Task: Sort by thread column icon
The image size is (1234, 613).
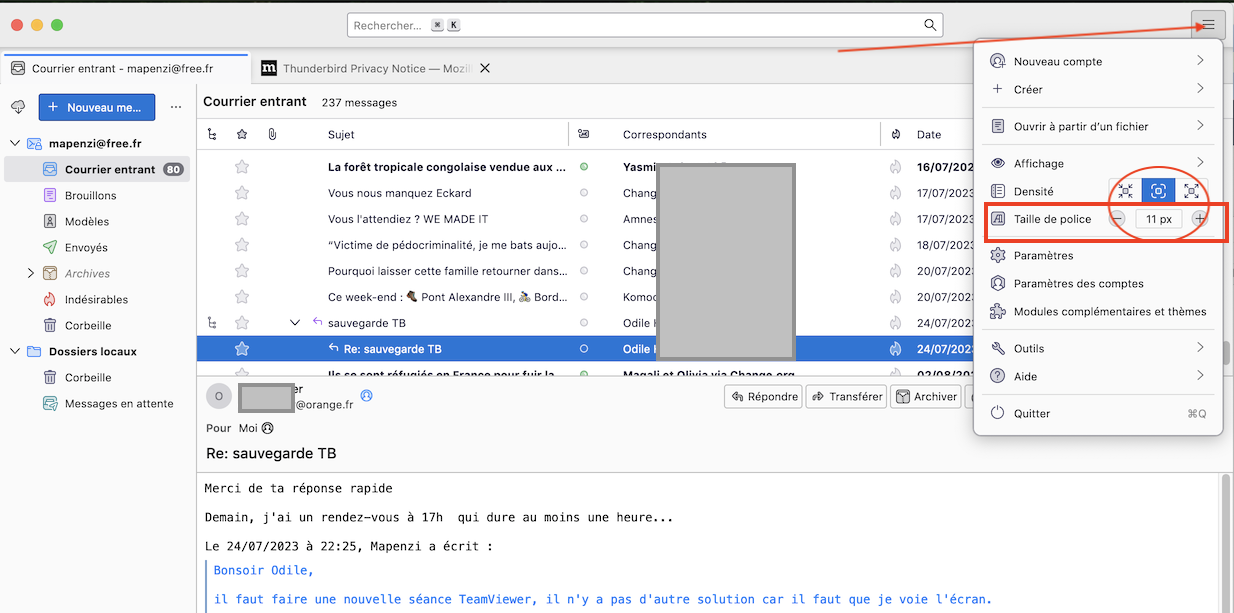Action: [211, 134]
